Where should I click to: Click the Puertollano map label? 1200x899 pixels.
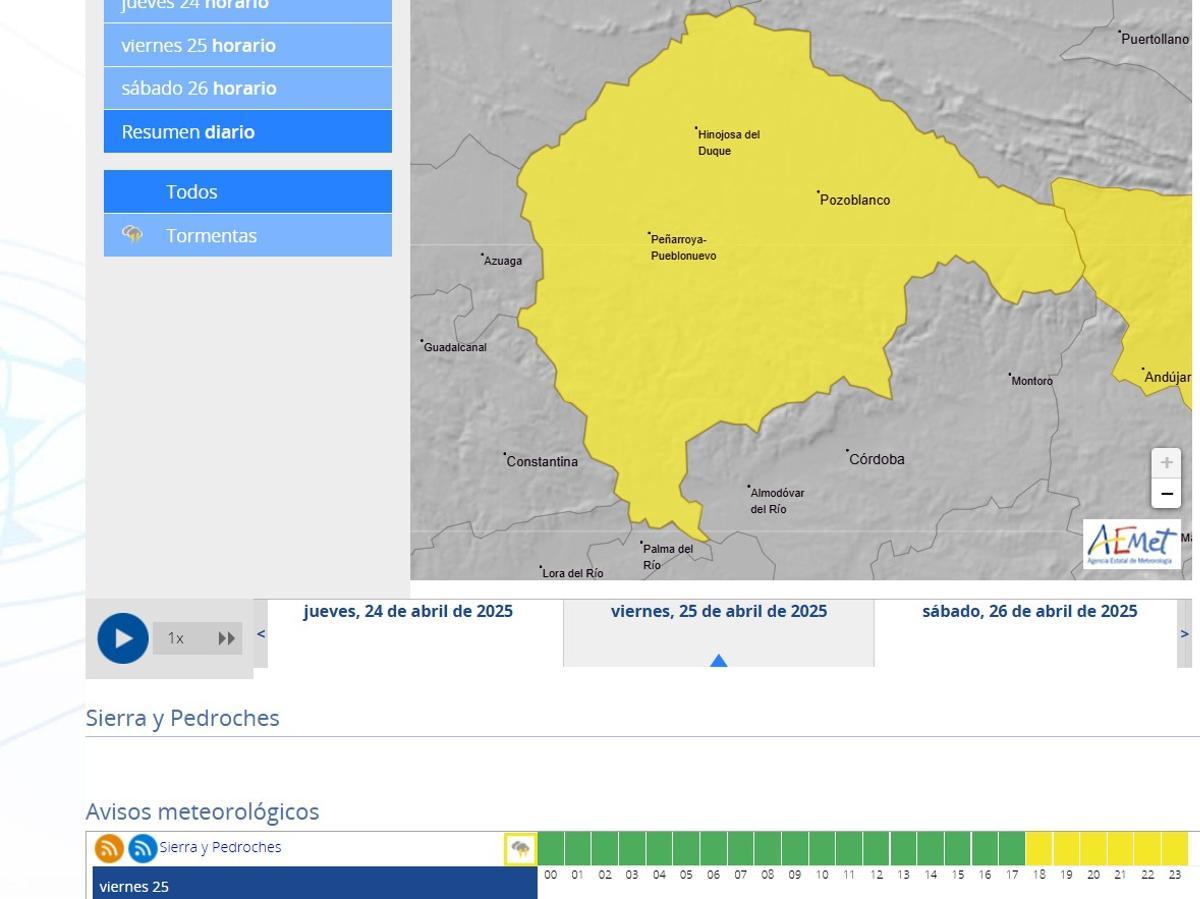[x=1155, y=39]
